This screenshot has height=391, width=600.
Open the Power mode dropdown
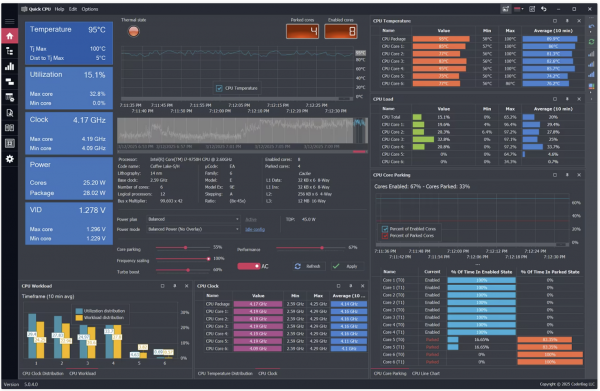click(x=194, y=229)
